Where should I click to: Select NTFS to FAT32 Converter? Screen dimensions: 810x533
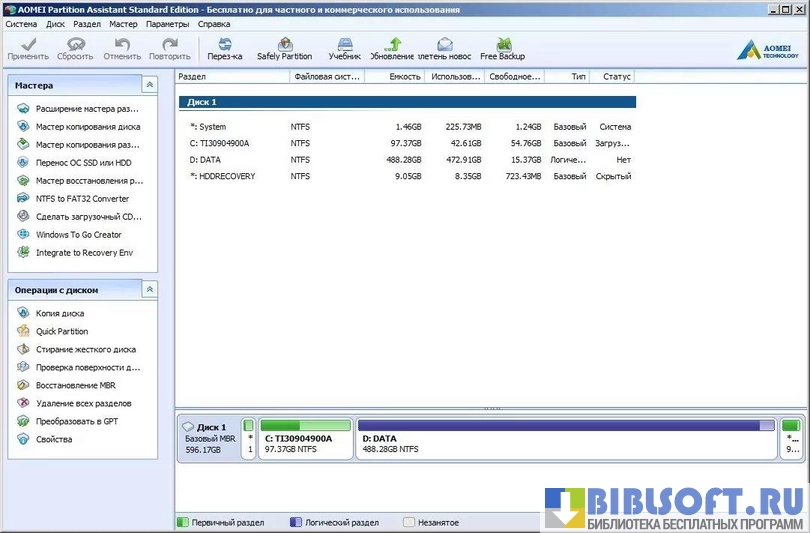point(82,199)
